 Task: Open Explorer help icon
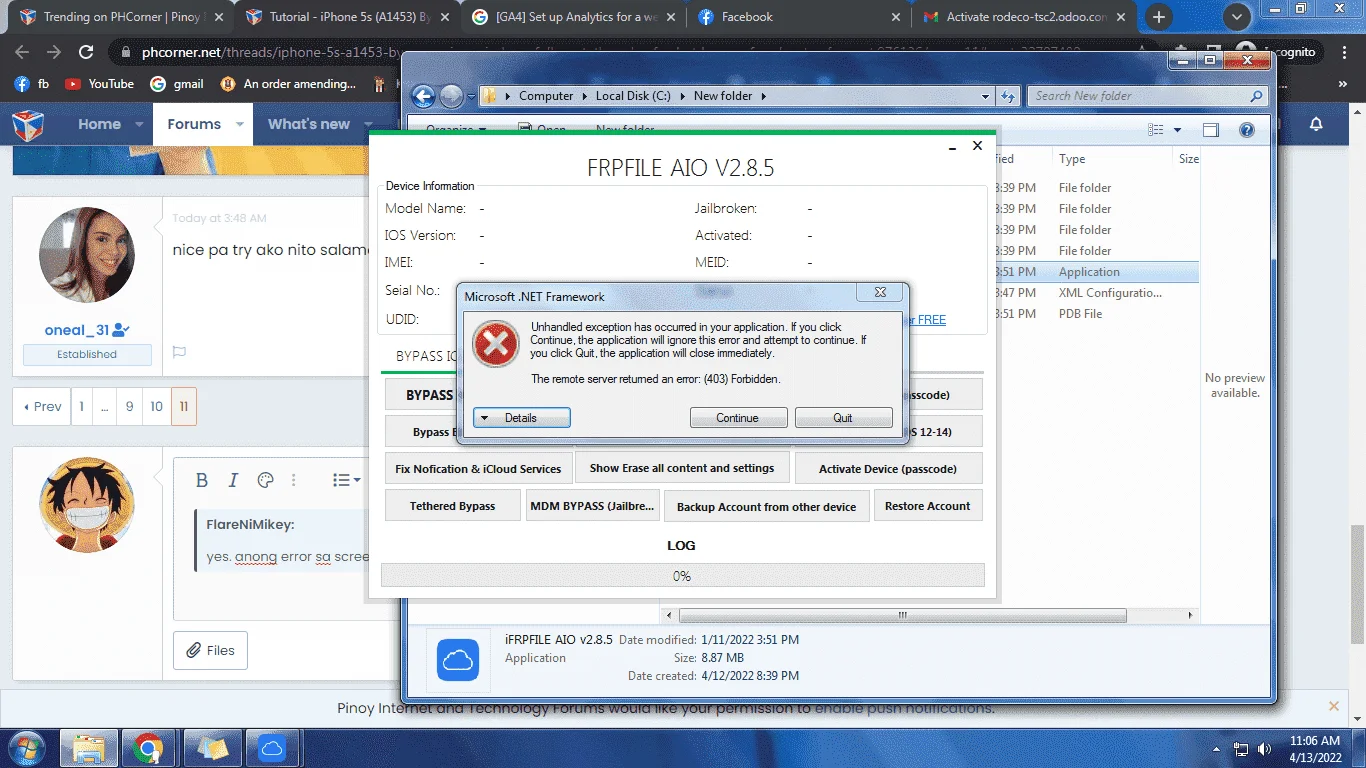1247,130
